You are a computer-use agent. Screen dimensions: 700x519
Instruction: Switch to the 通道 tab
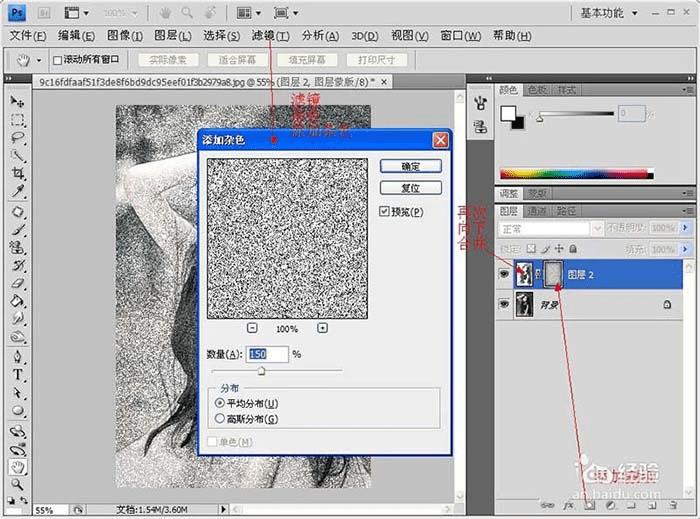[x=537, y=211]
